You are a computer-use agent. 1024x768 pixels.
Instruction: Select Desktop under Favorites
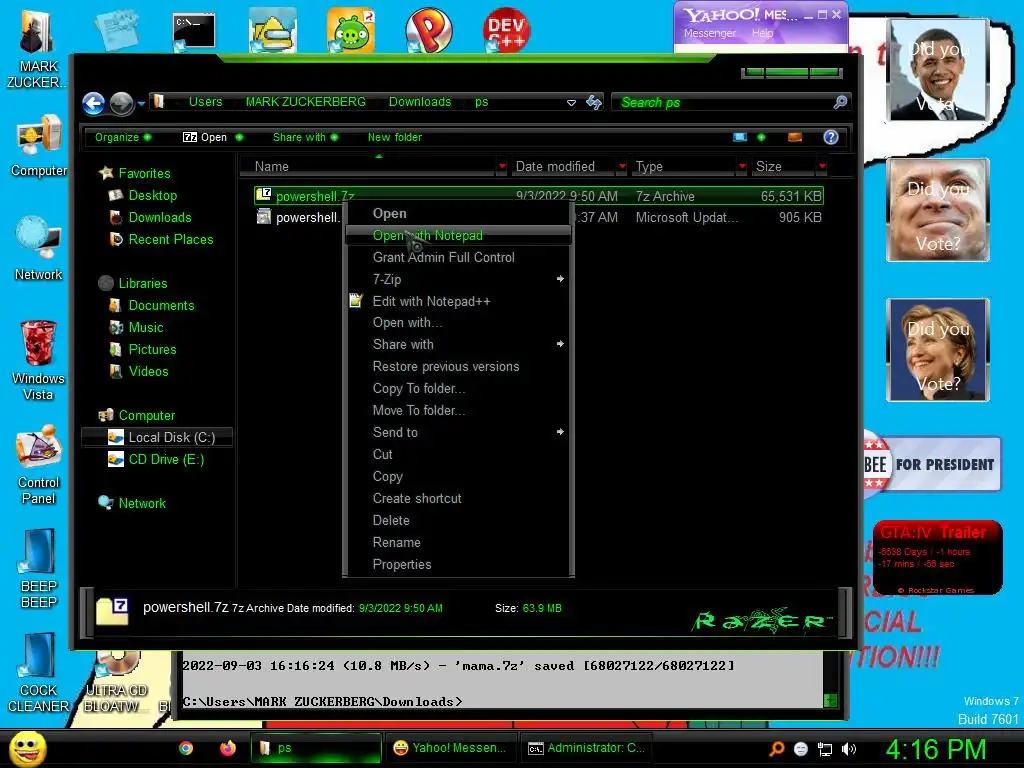click(152, 195)
